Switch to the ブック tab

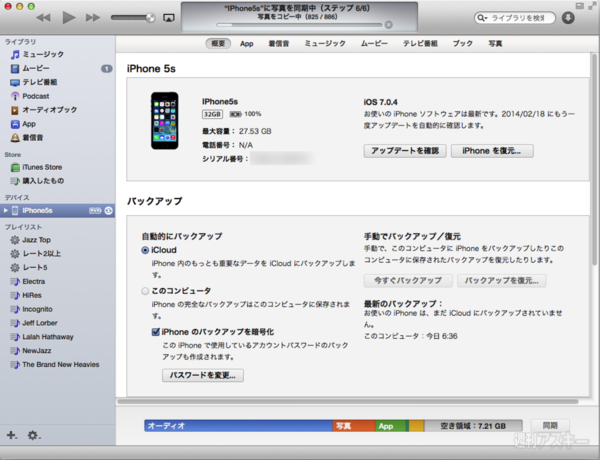click(x=463, y=44)
